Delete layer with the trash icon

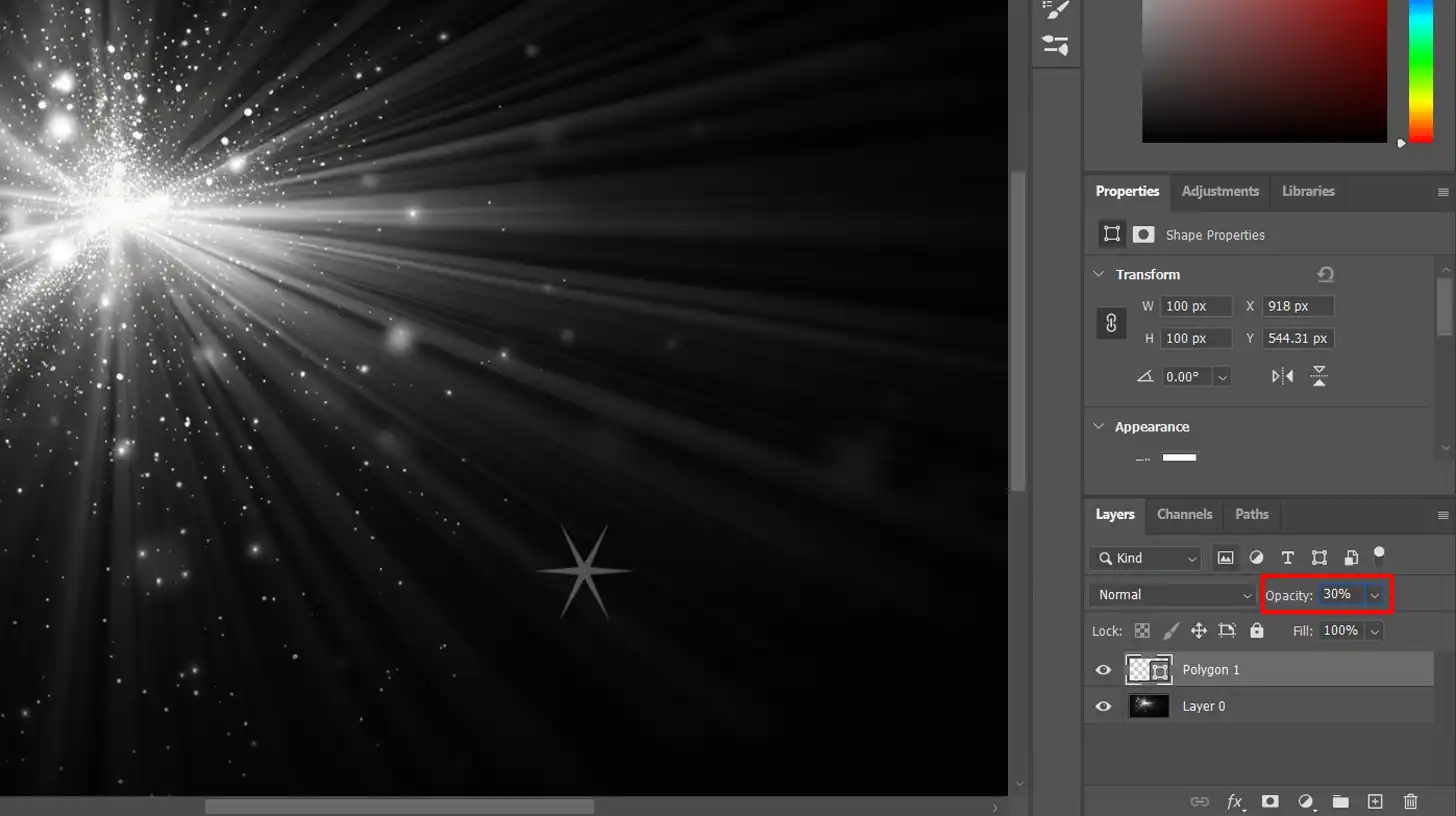click(x=1410, y=801)
